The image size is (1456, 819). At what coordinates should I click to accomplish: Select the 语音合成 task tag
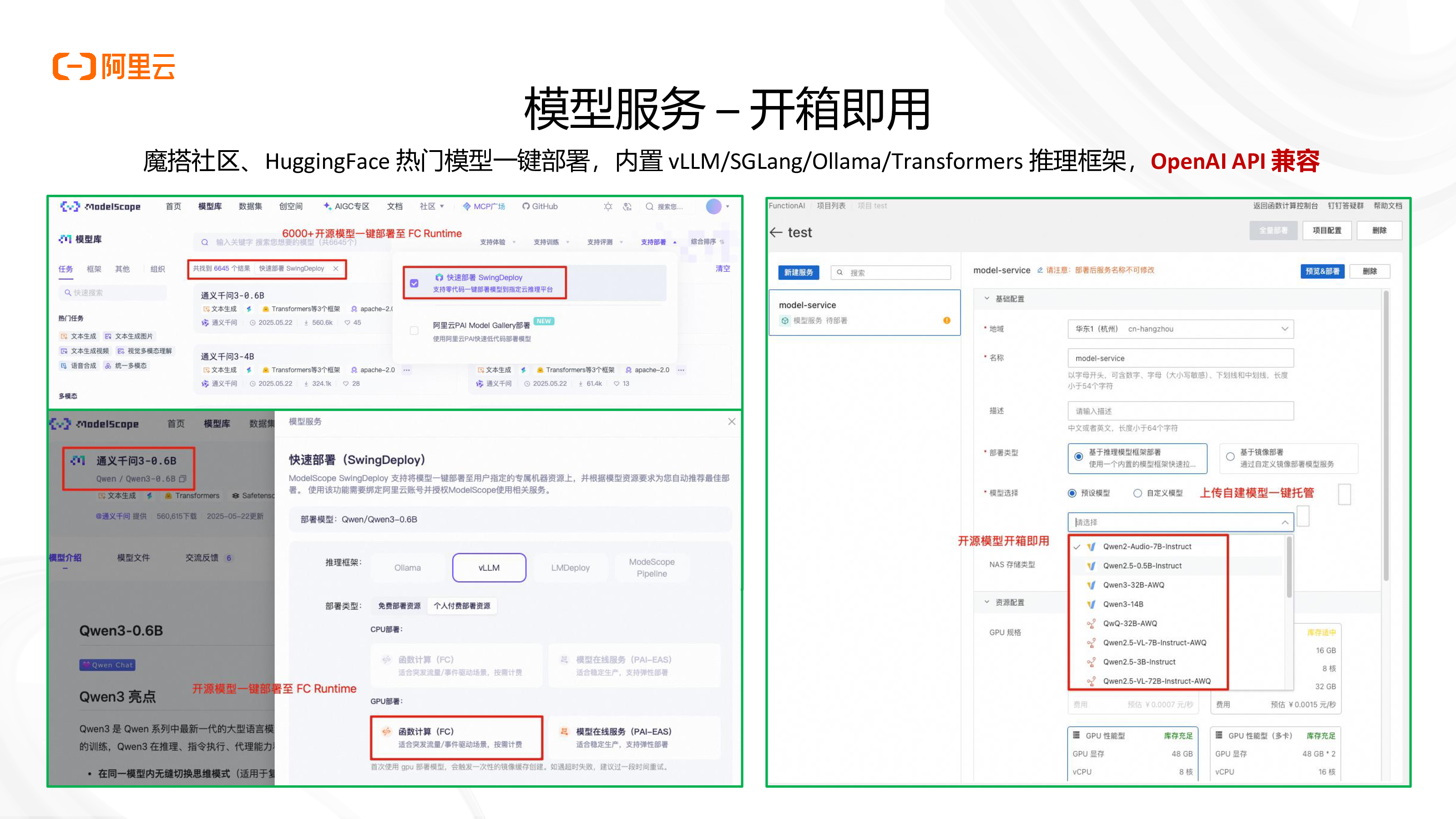[x=78, y=366]
